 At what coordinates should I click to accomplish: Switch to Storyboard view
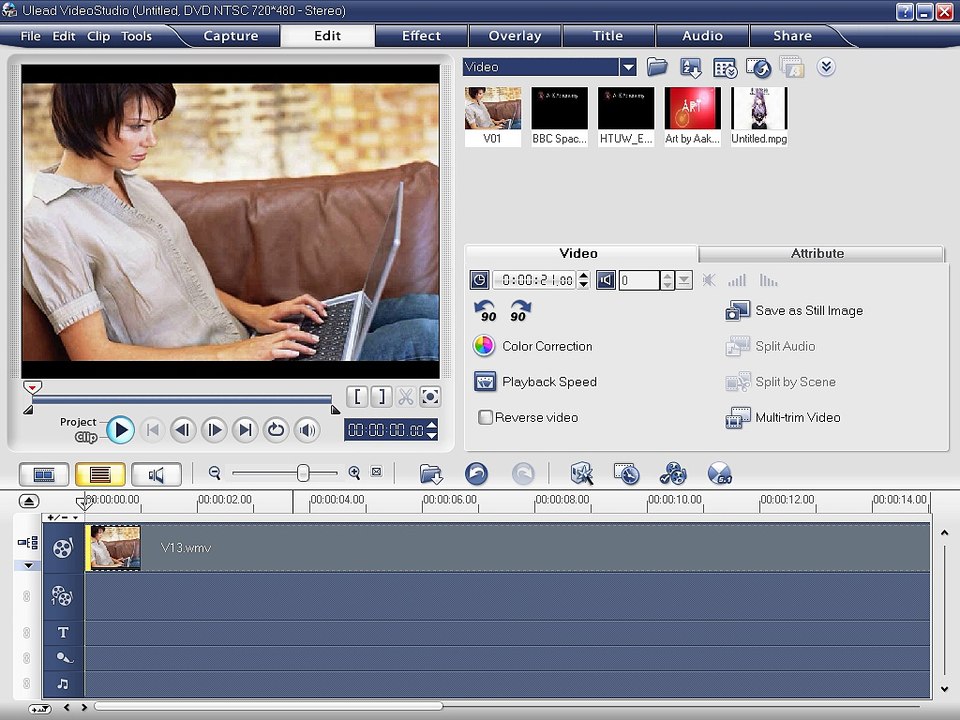click(x=44, y=474)
